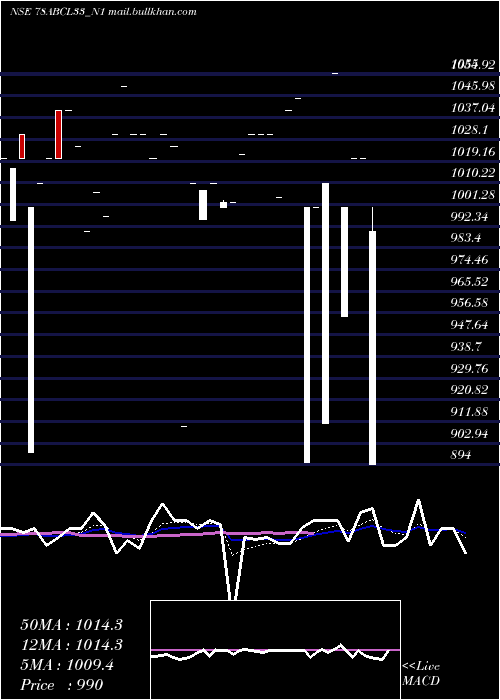This screenshot has height=700, width=500.
Task: Click the 956.58 price axis label
Action: pos(469,304)
